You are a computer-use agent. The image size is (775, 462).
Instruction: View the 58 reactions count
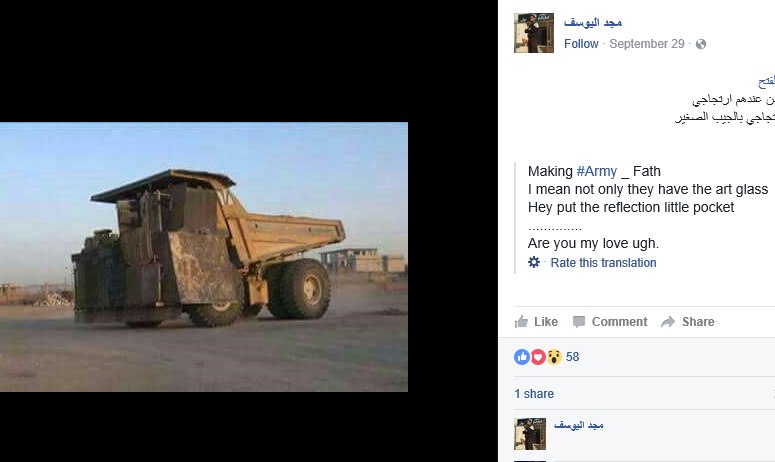point(572,357)
